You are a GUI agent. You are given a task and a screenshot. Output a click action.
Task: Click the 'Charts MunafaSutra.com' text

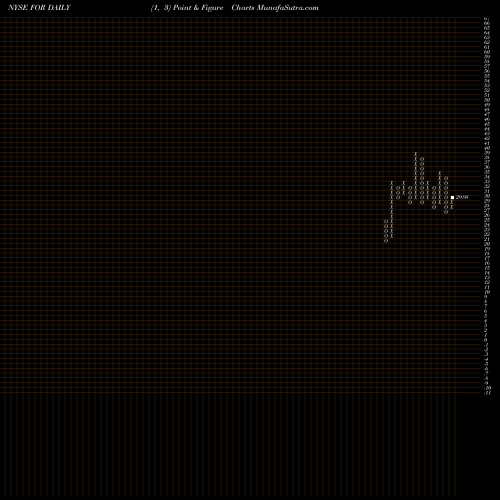pos(275,8)
